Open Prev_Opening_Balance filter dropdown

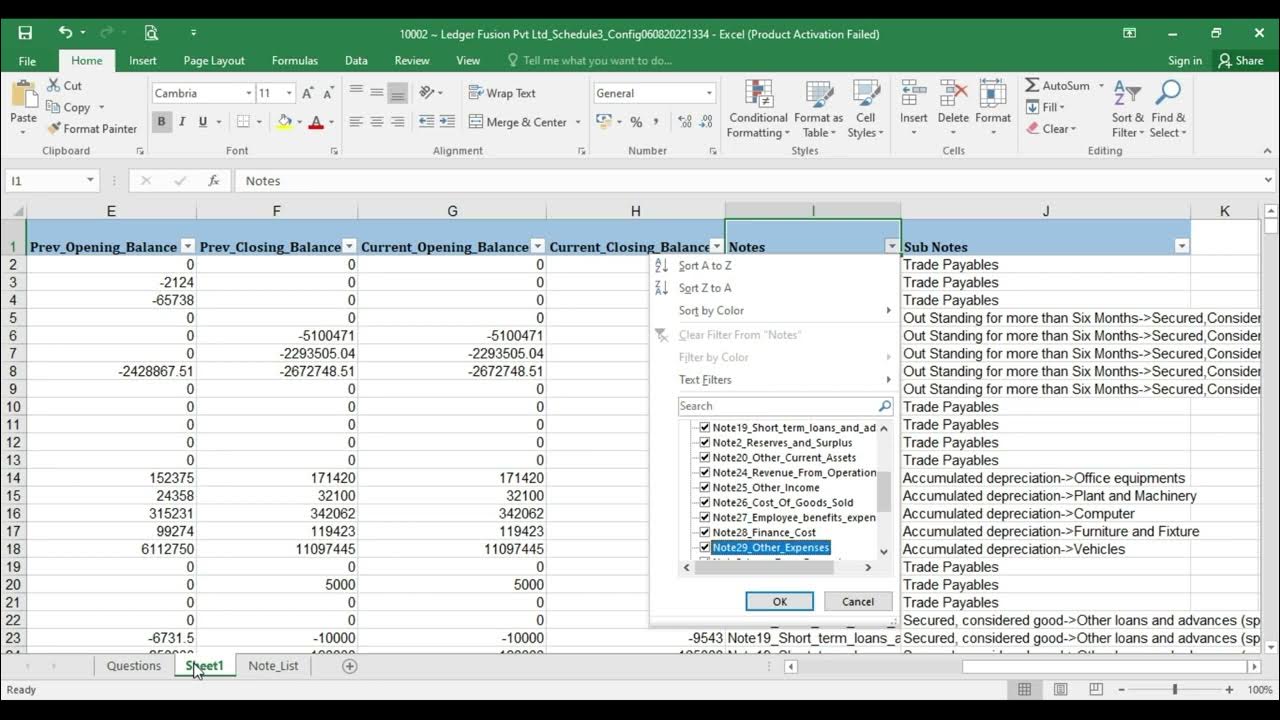click(187, 247)
